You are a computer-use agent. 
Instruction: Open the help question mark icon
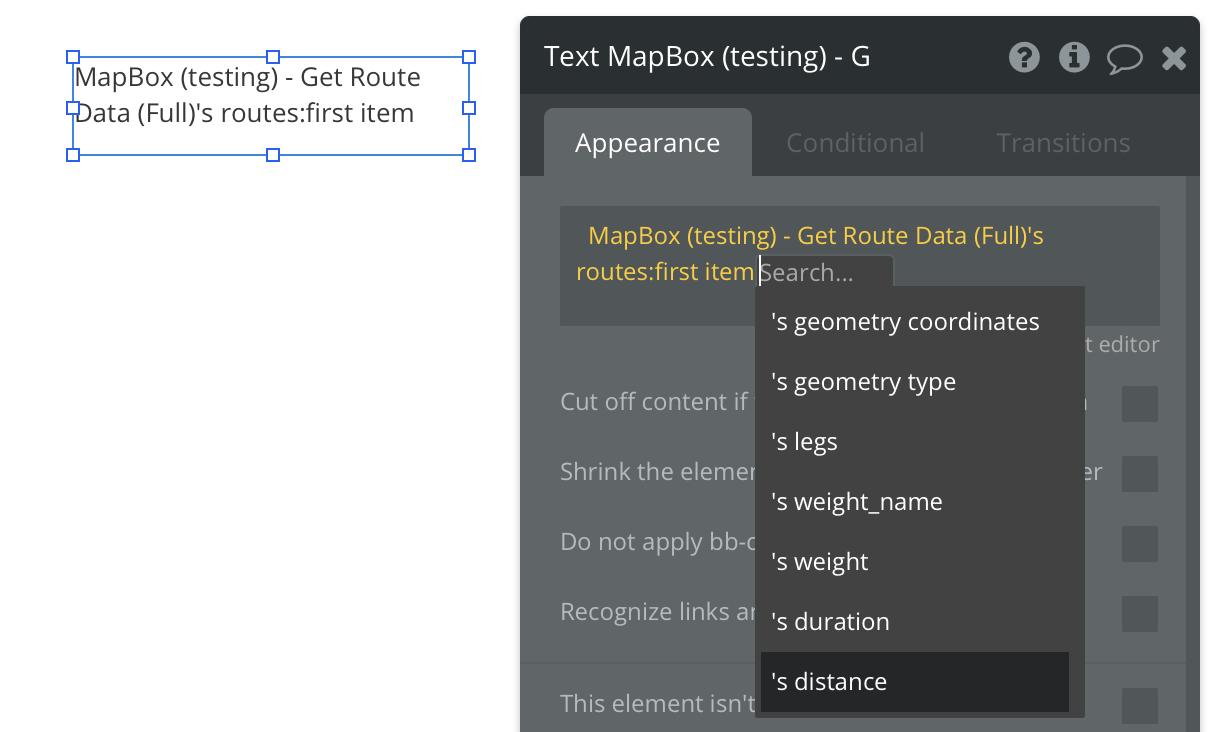[1024, 57]
